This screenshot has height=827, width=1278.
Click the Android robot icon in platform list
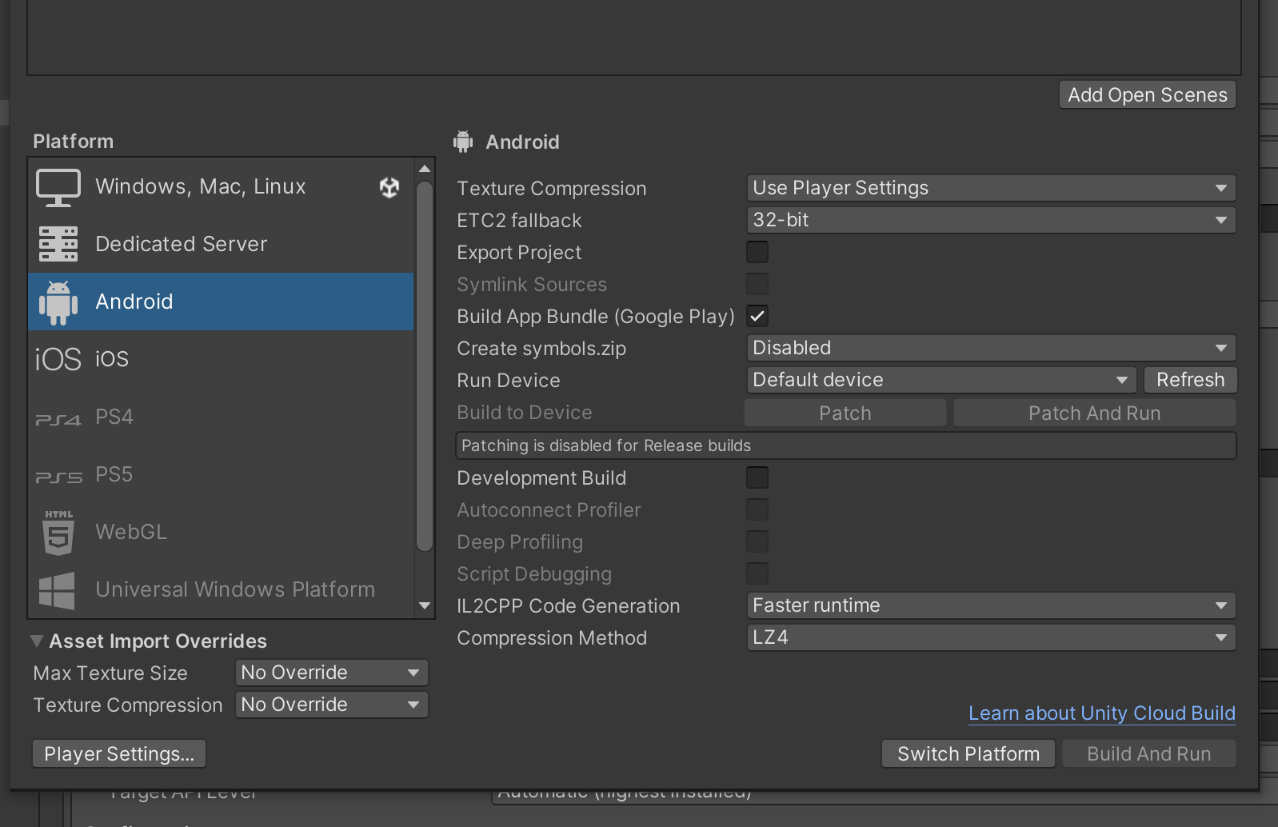pyautogui.click(x=58, y=302)
